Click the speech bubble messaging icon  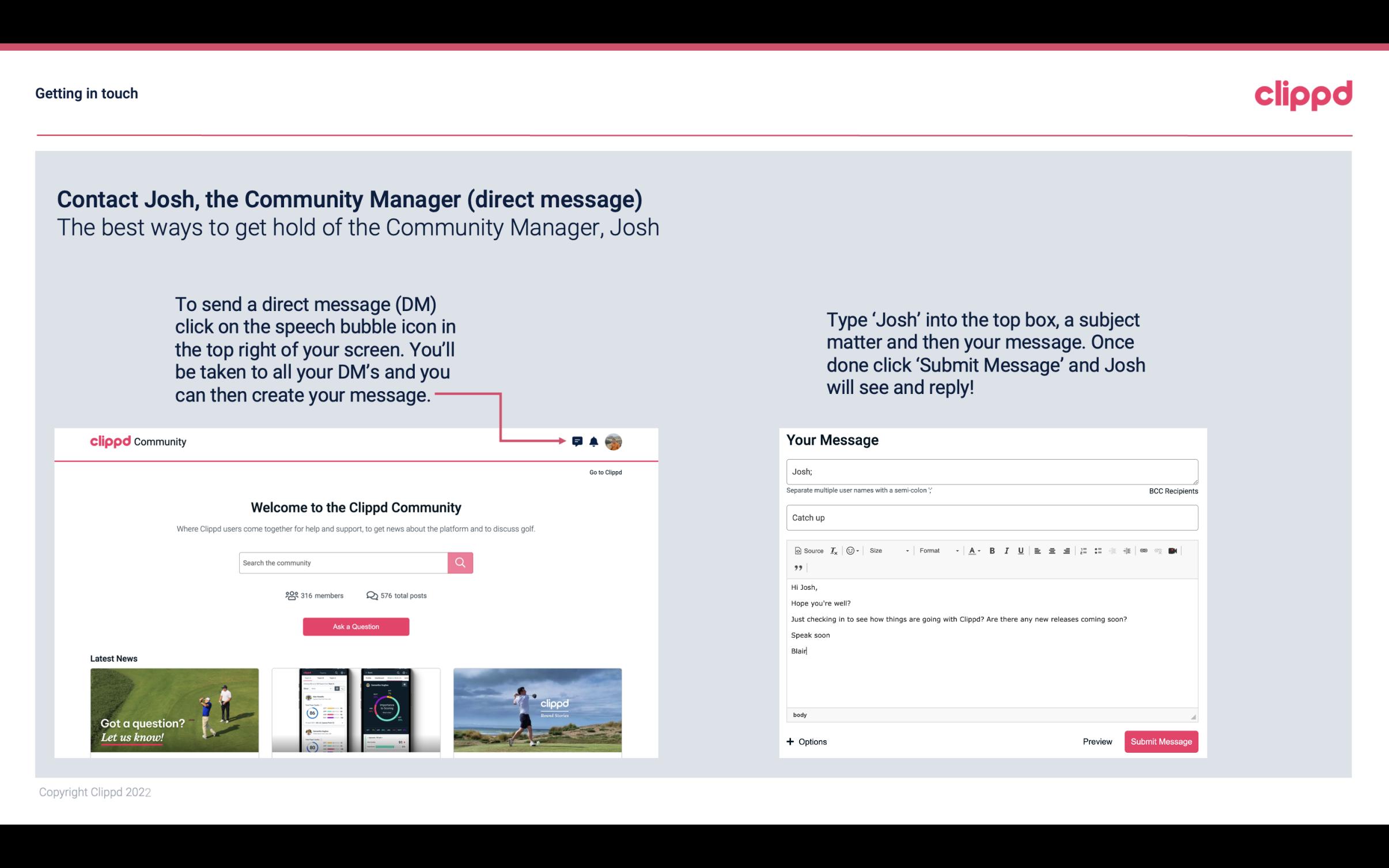pos(578,441)
